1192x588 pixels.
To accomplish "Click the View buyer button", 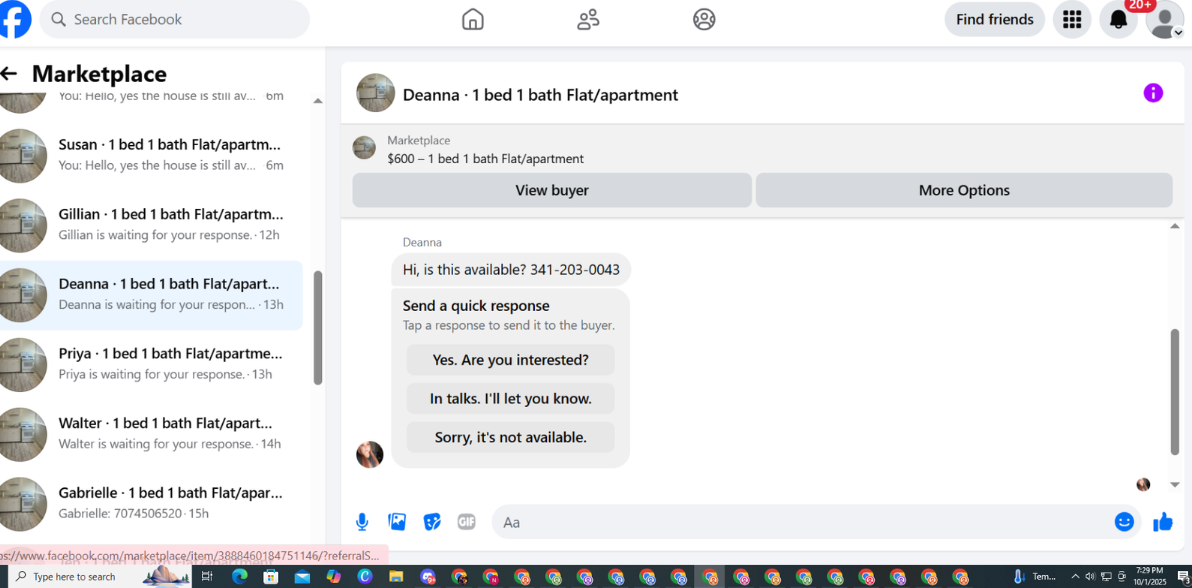I will pos(552,190).
